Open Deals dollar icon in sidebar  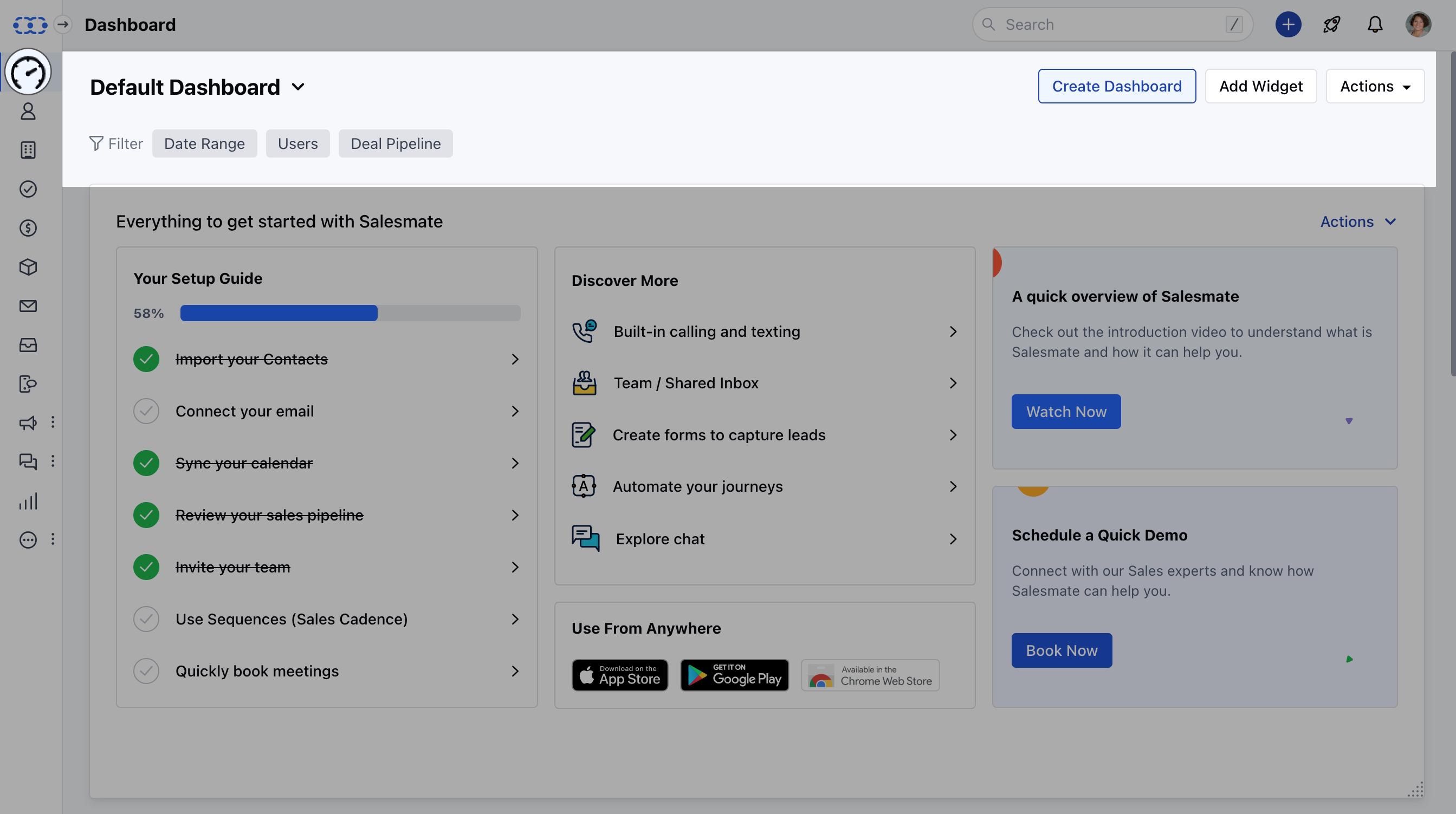[x=28, y=227]
